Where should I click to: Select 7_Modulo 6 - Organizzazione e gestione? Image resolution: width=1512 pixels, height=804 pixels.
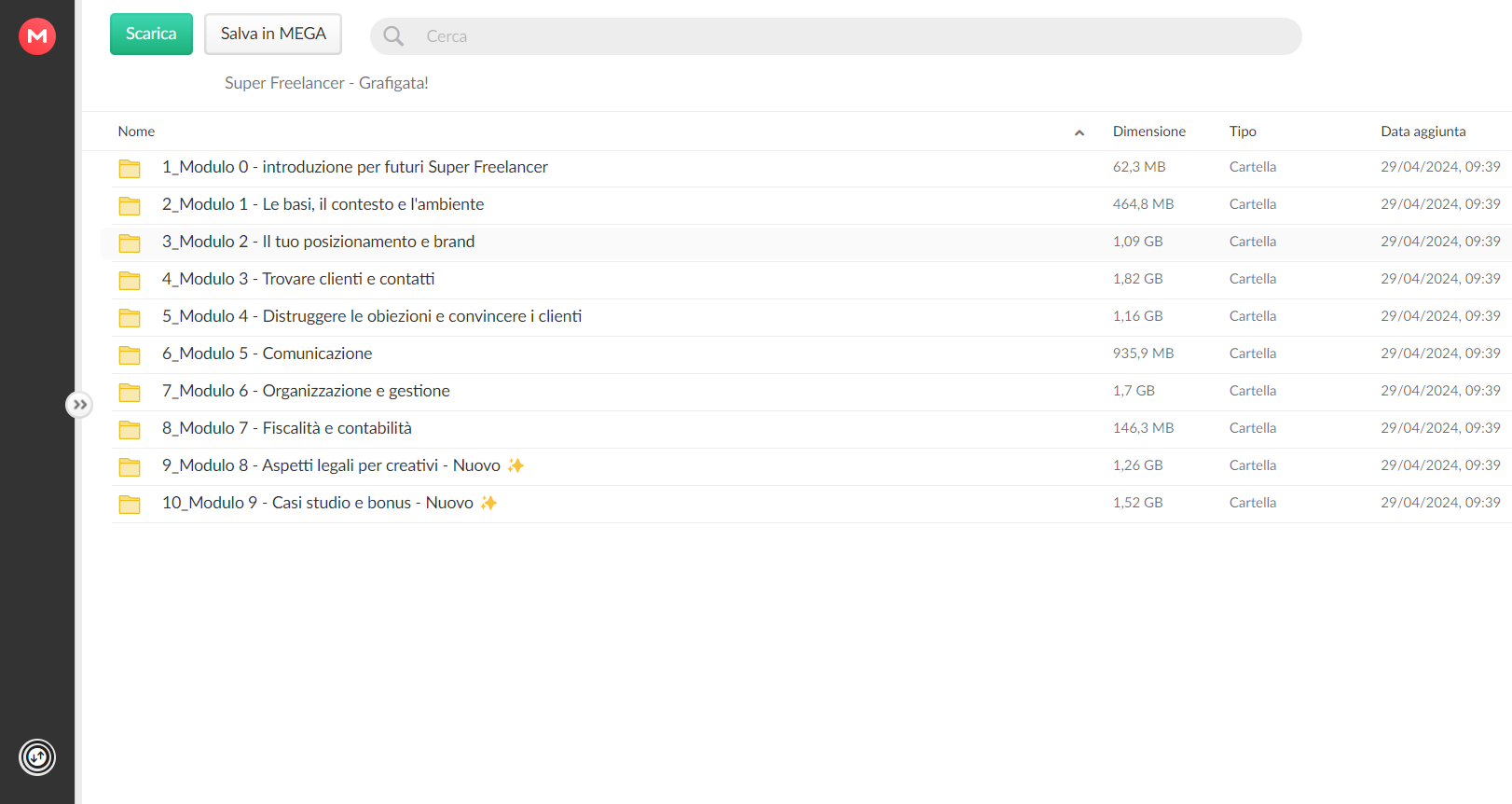click(x=306, y=391)
